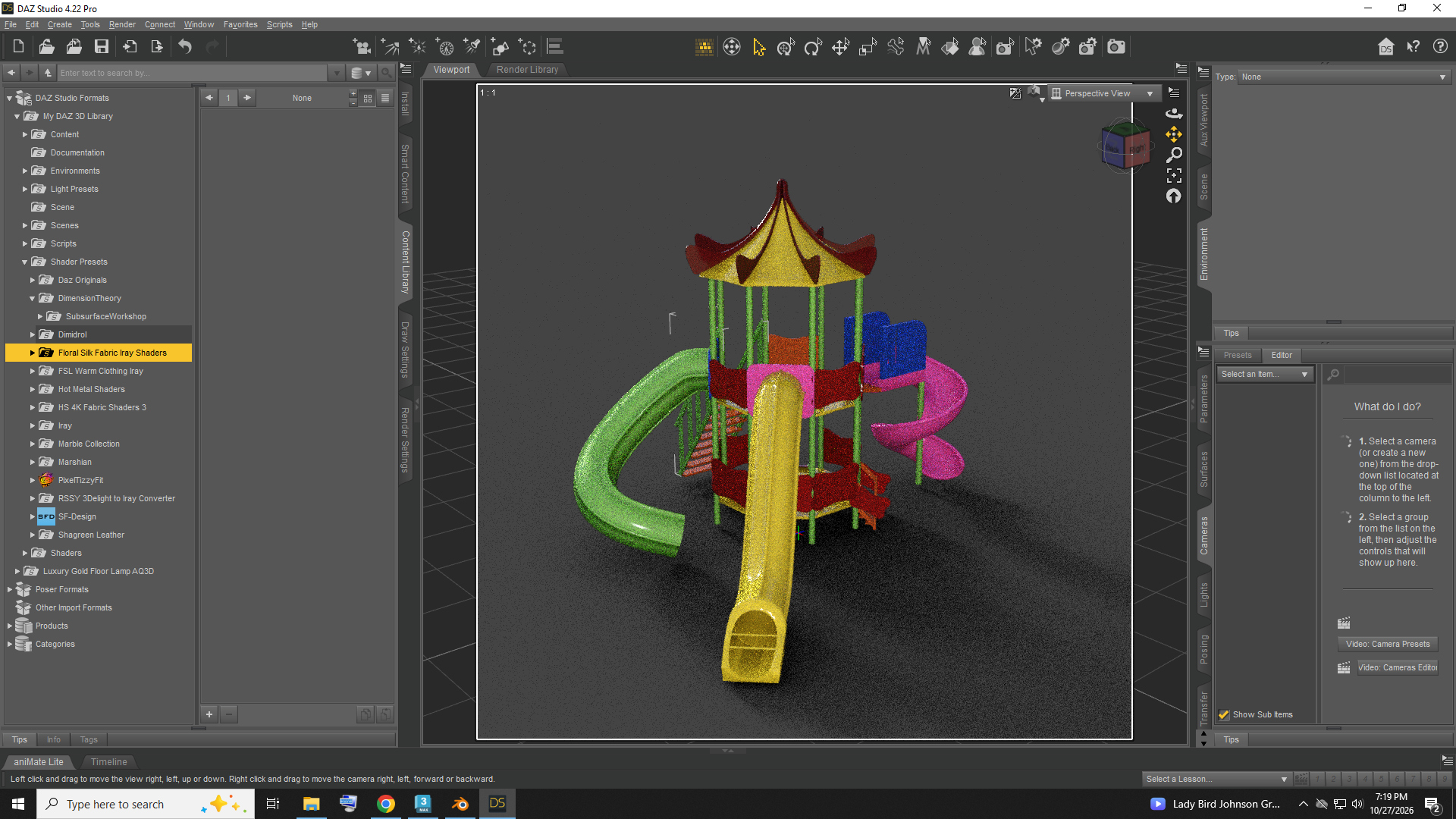Screen dimensions: 1456x819
Task: Click the content library search text field
Action: point(192,73)
